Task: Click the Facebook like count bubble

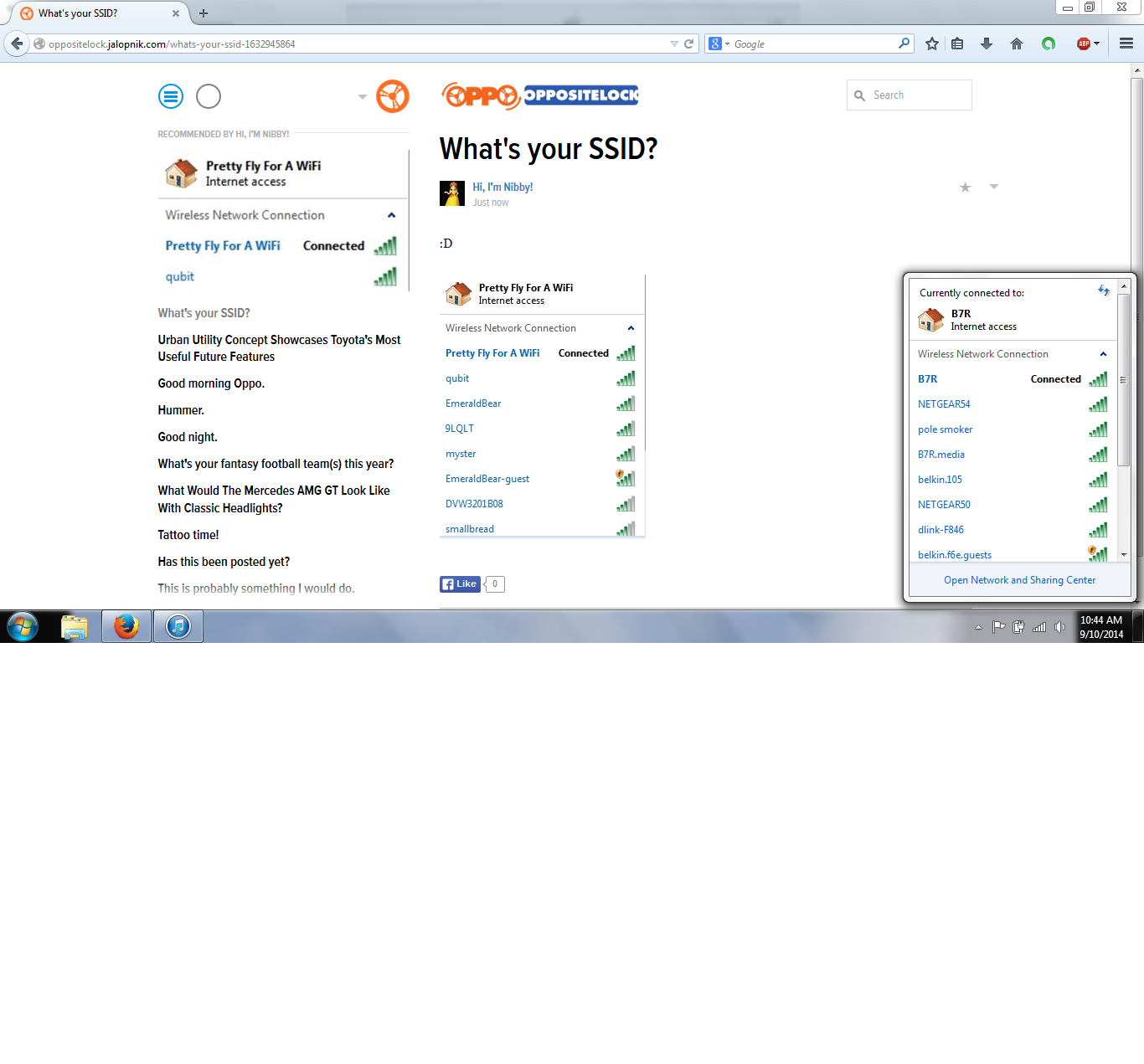Action: tap(495, 584)
